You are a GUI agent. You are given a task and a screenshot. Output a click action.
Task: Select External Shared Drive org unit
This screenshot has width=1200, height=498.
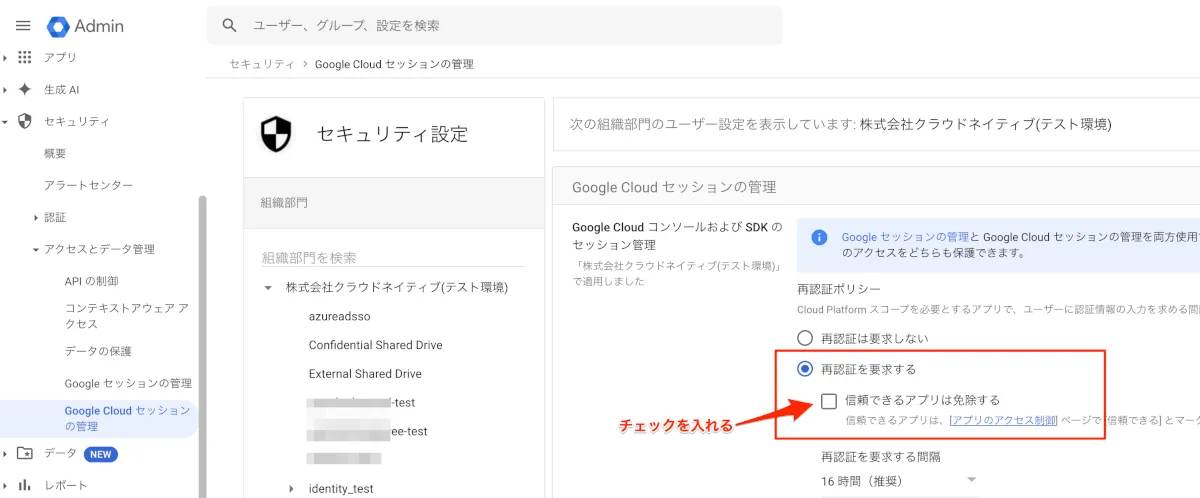[x=365, y=374]
